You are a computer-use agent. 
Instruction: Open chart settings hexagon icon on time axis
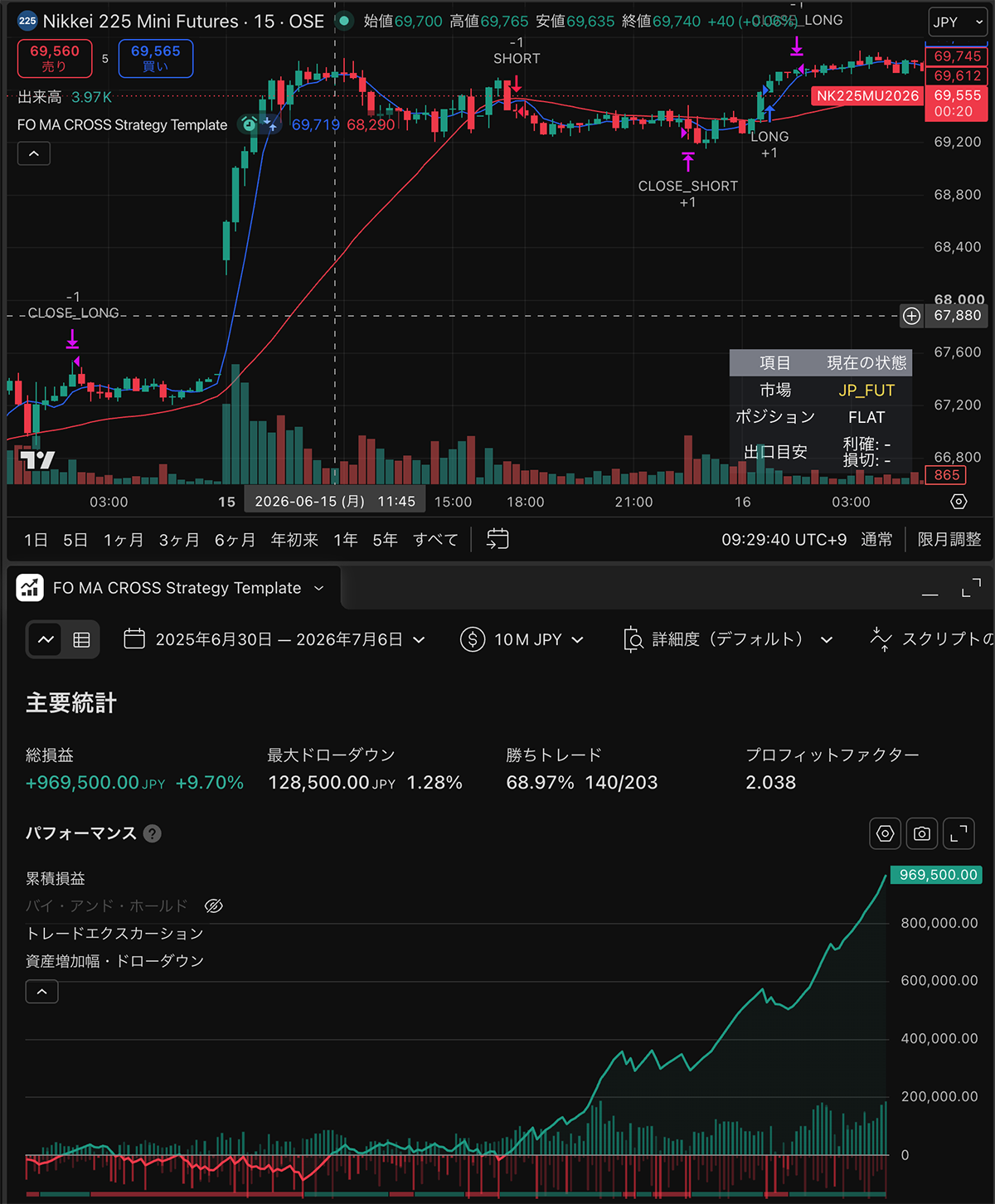[x=959, y=502]
